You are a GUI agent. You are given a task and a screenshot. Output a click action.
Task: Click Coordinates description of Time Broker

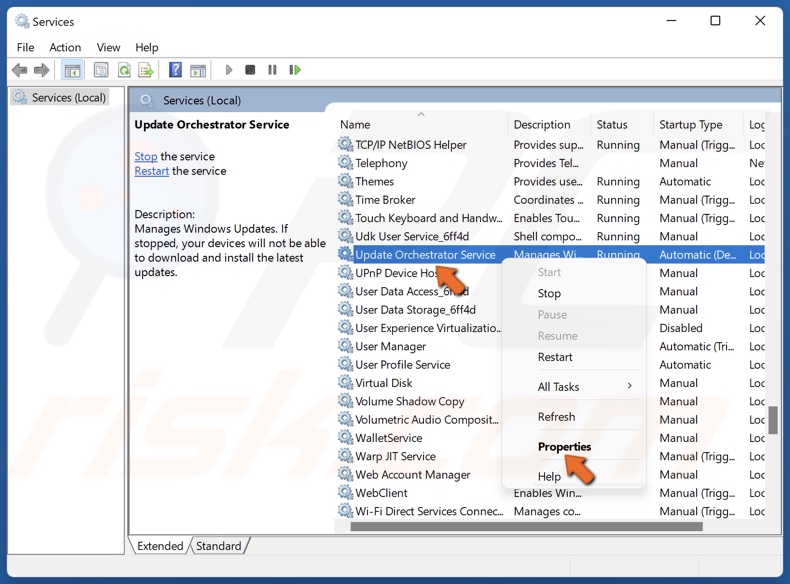pos(548,200)
